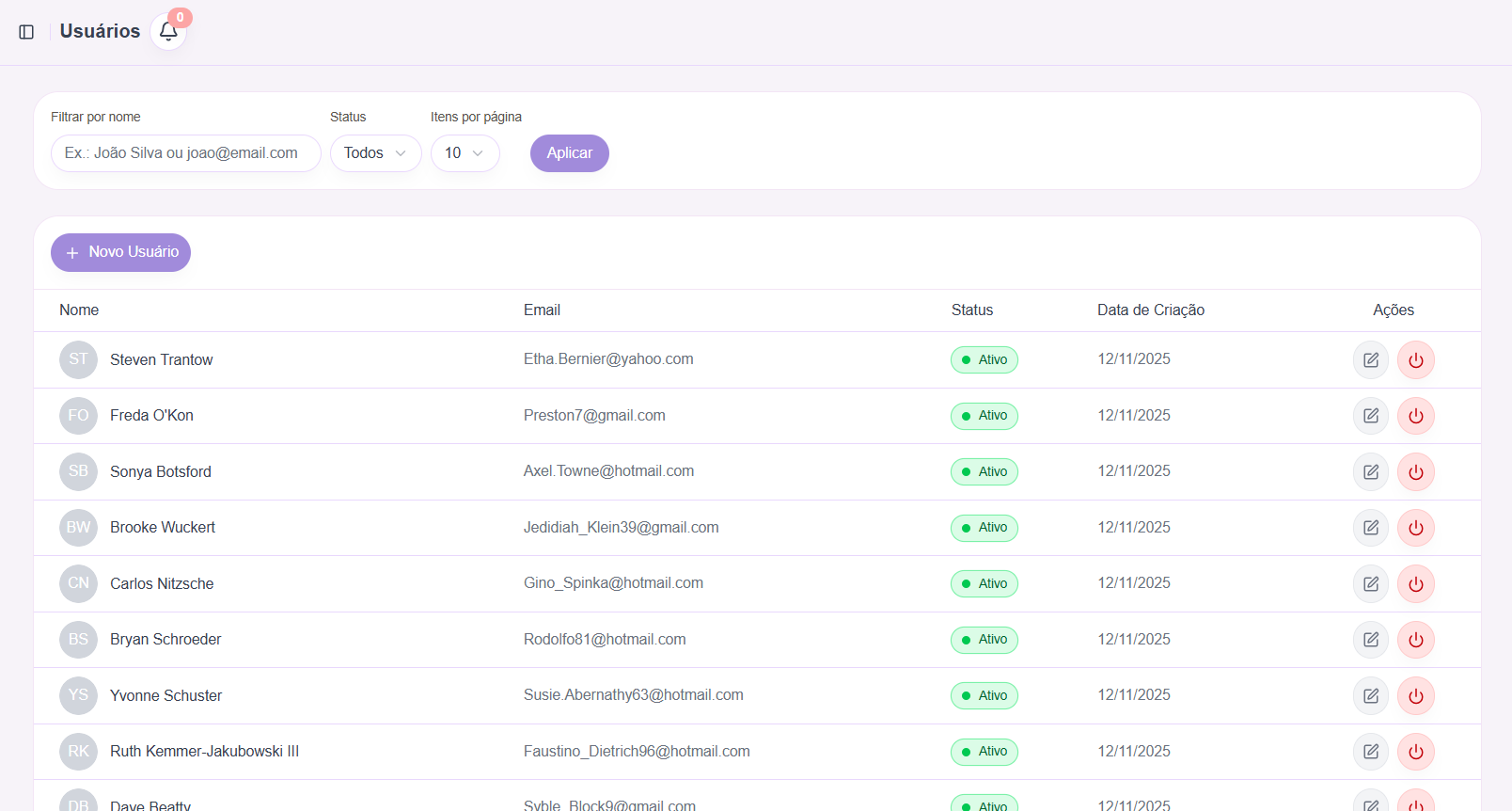Viewport: 1512px width, 811px height.
Task: Toggle the sidebar panel icon
Action: pyautogui.click(x=26, y=32)
